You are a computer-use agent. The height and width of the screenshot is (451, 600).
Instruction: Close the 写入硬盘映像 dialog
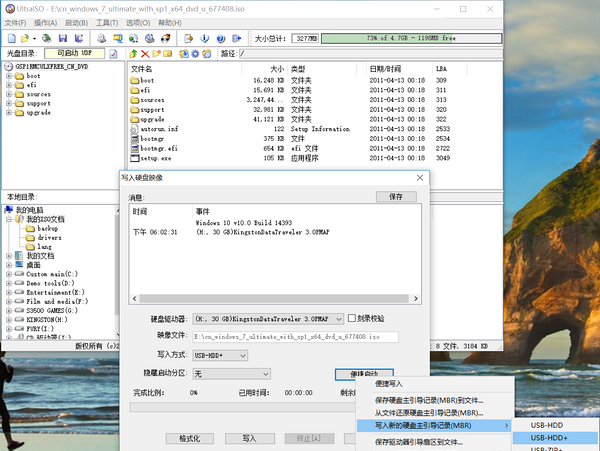pos(420,177)
